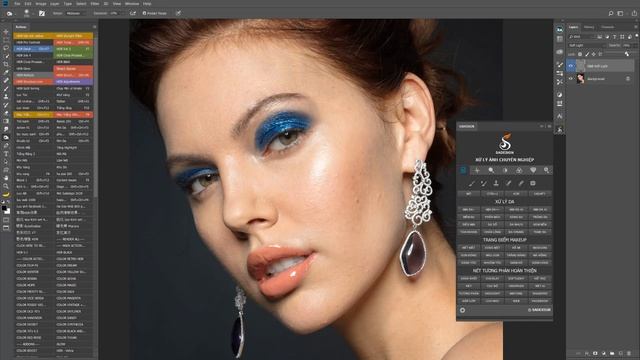
Task: Switch to the Channels tab
Action: 607,27
